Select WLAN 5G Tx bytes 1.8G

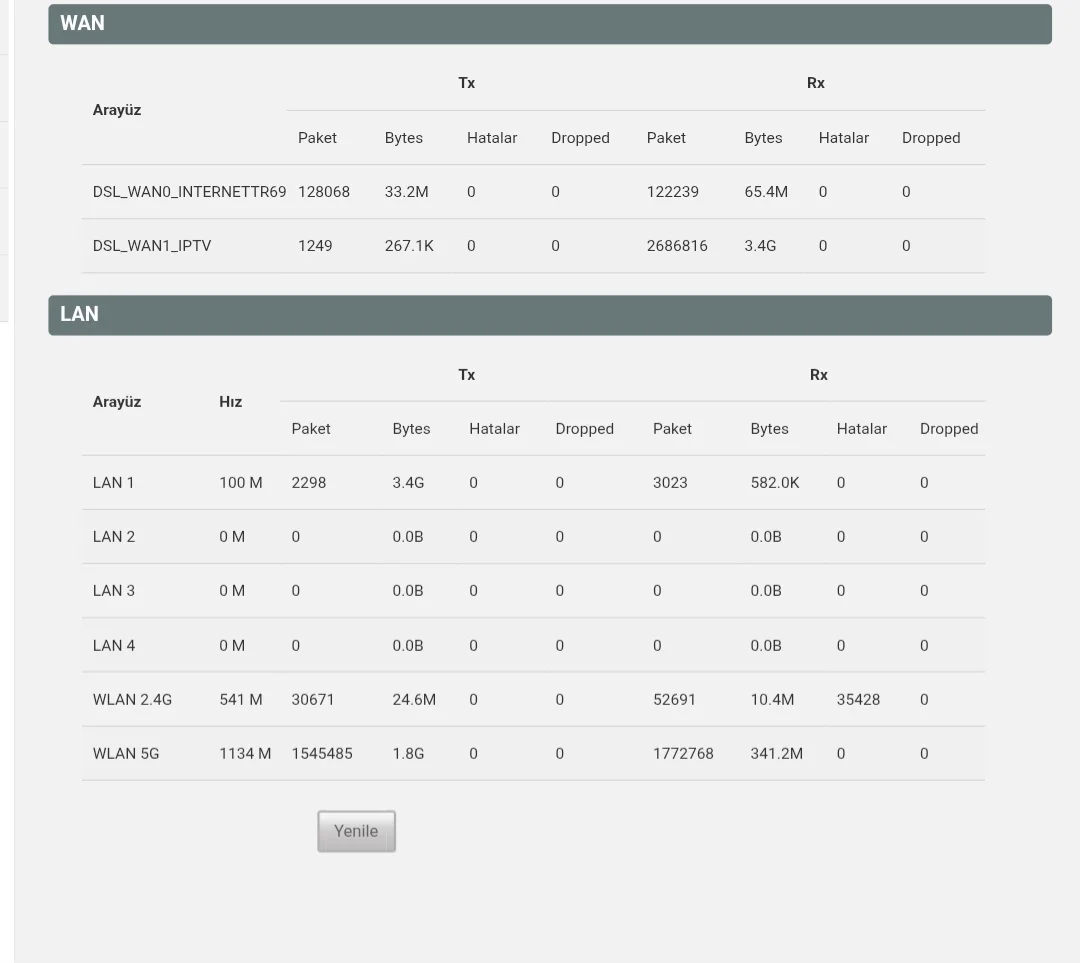(408, 754)
